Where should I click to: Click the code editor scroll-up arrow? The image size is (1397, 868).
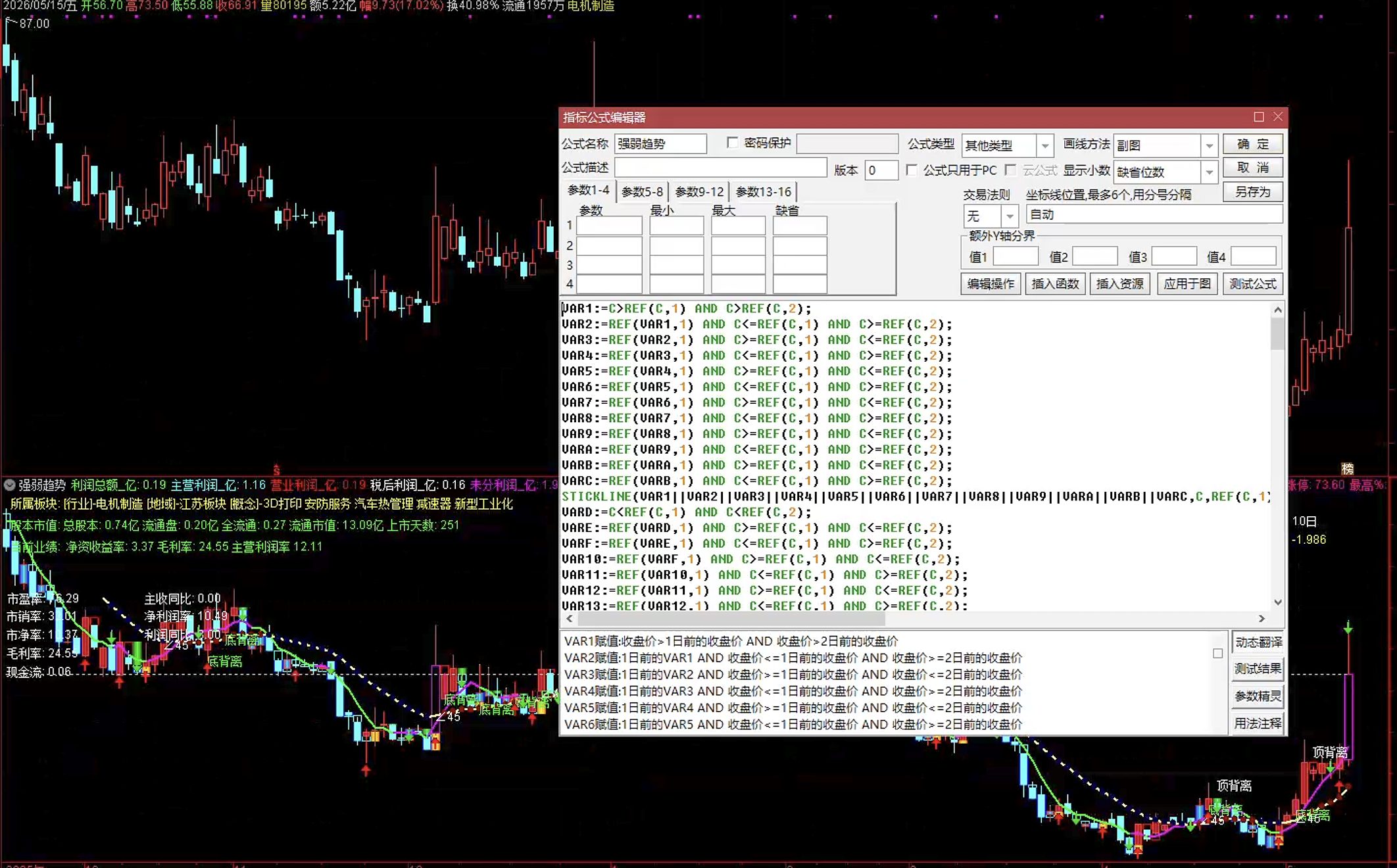coord(1277,309)
